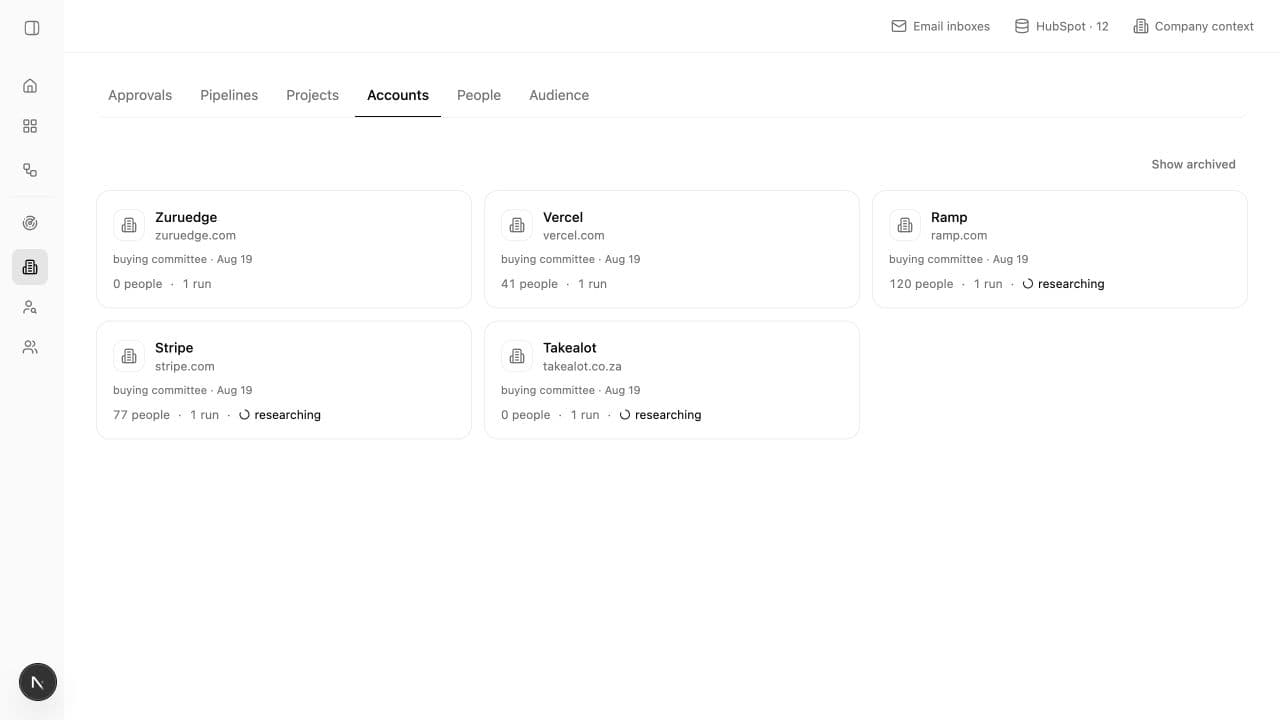Open the Vercel account name

(x=563, y=217)
